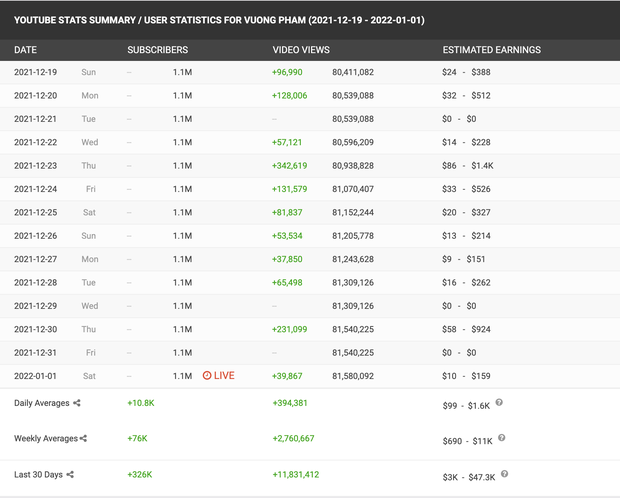Screen dimensions: 620x498
Task: Click earnings $32 - $512
Action: (x=466, y=95)
